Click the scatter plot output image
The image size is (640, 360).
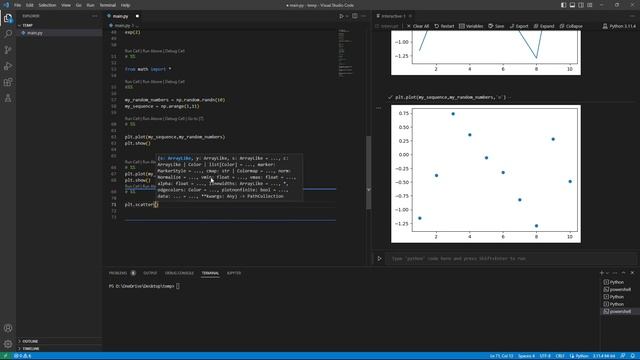pyautogui.click(x=486, y=174)
